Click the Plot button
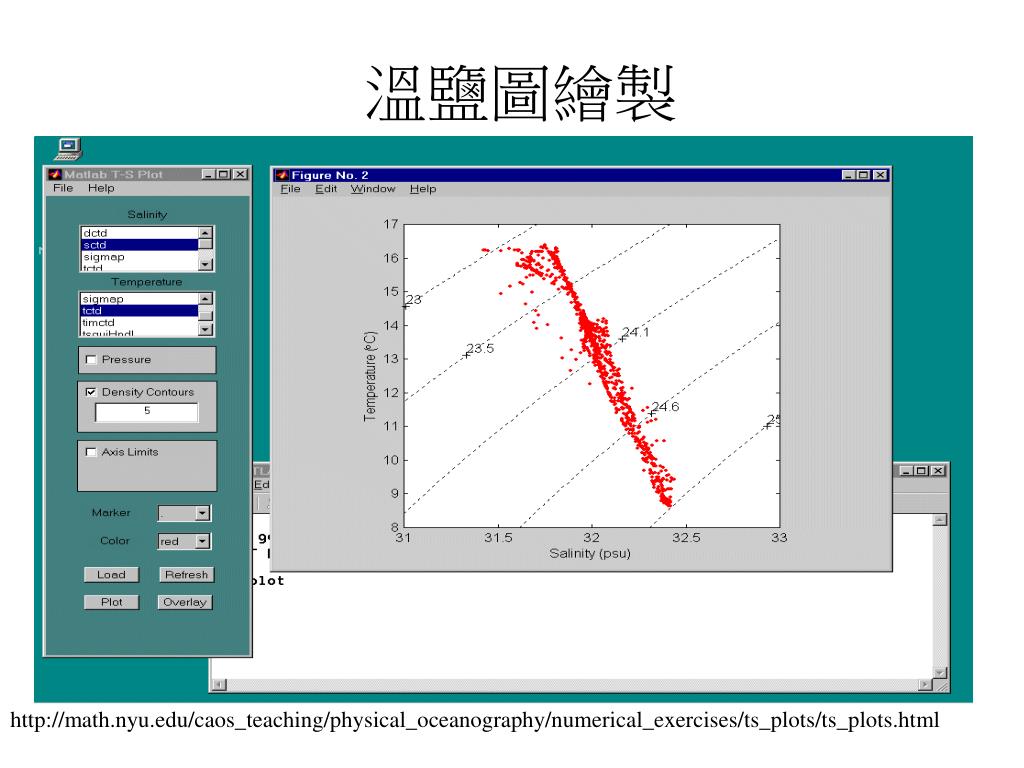 pyautogui.click(x=112, y=602)
